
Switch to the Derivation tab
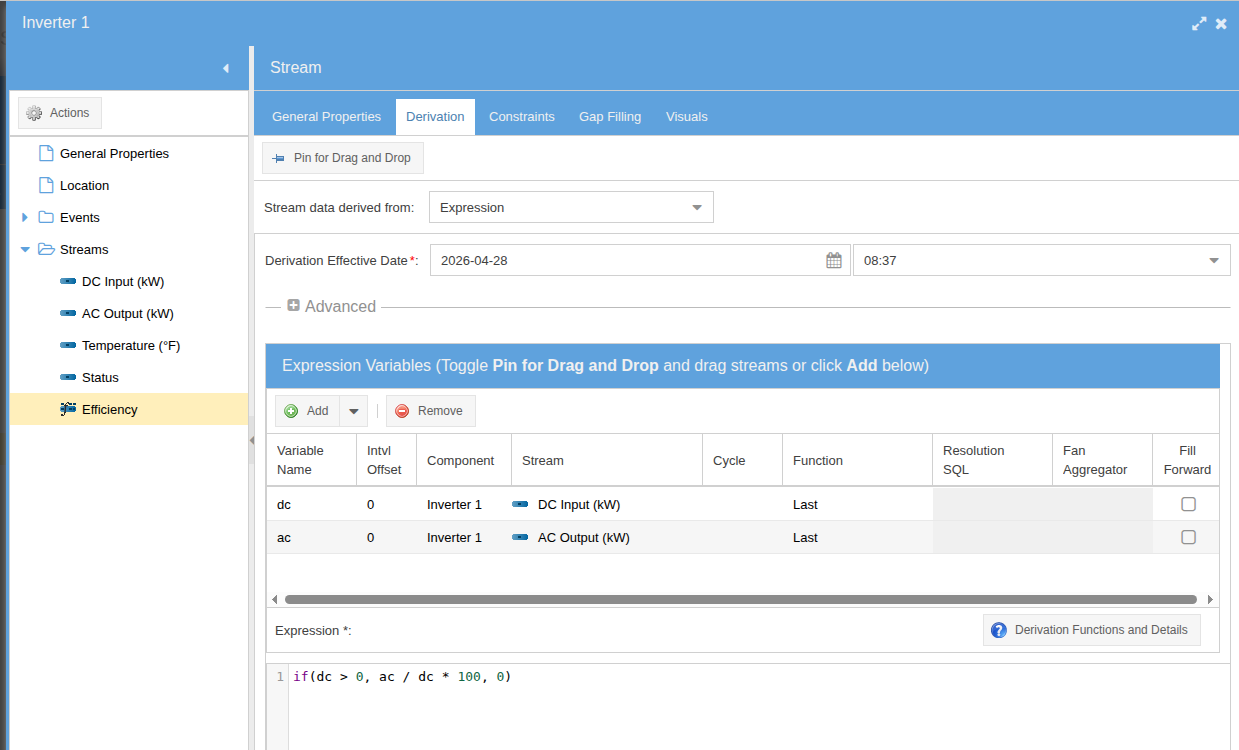[435, 117]
